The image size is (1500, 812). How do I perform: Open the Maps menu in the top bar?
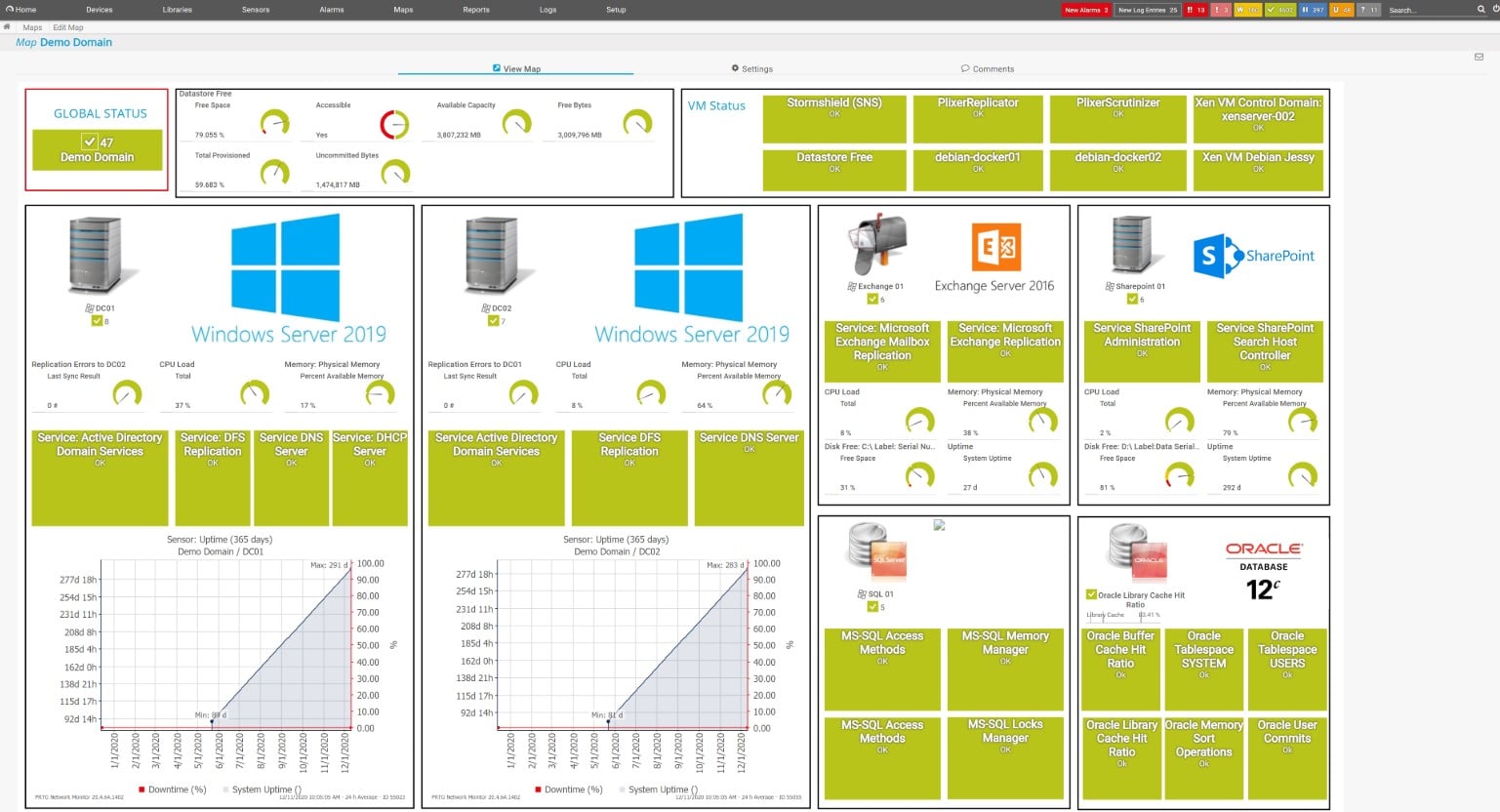point(403,10)
